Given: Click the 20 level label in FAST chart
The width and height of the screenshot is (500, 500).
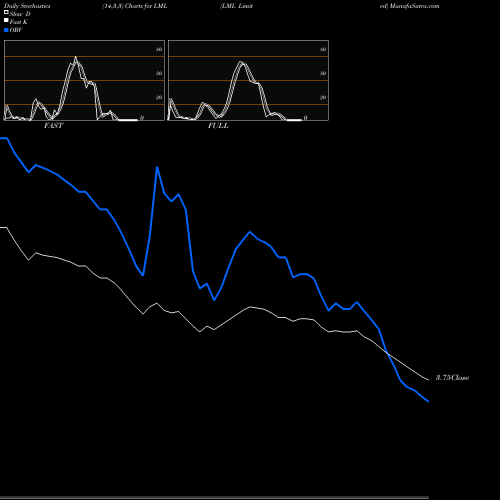Looking at the screenshot, I should coord(159,97).
